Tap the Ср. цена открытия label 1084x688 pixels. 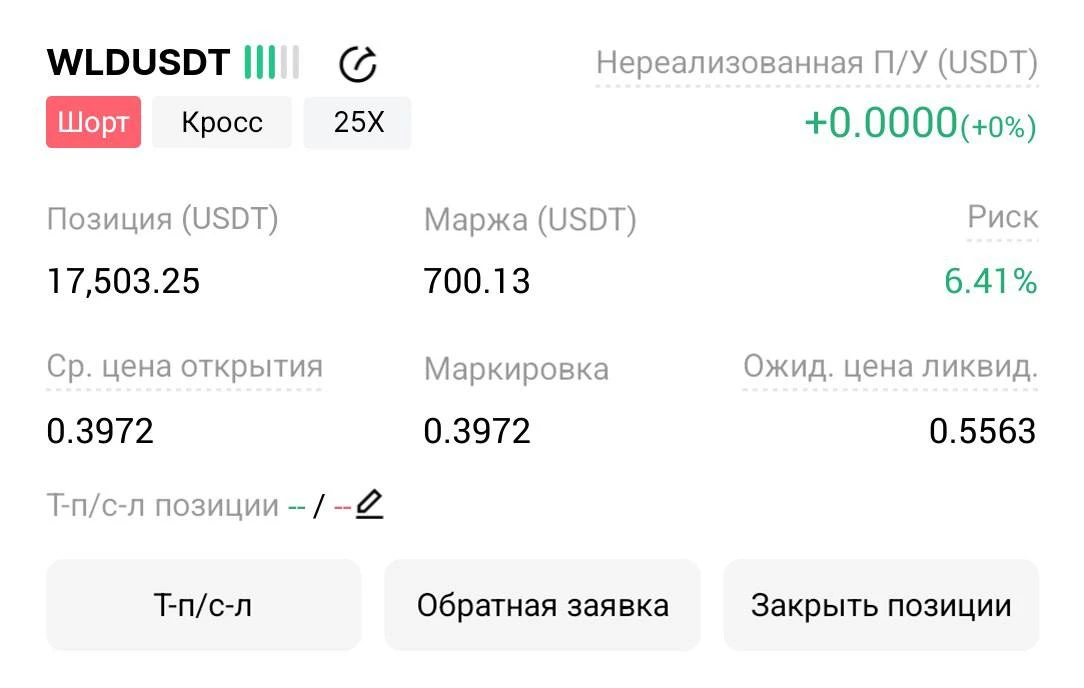[185, 366]
